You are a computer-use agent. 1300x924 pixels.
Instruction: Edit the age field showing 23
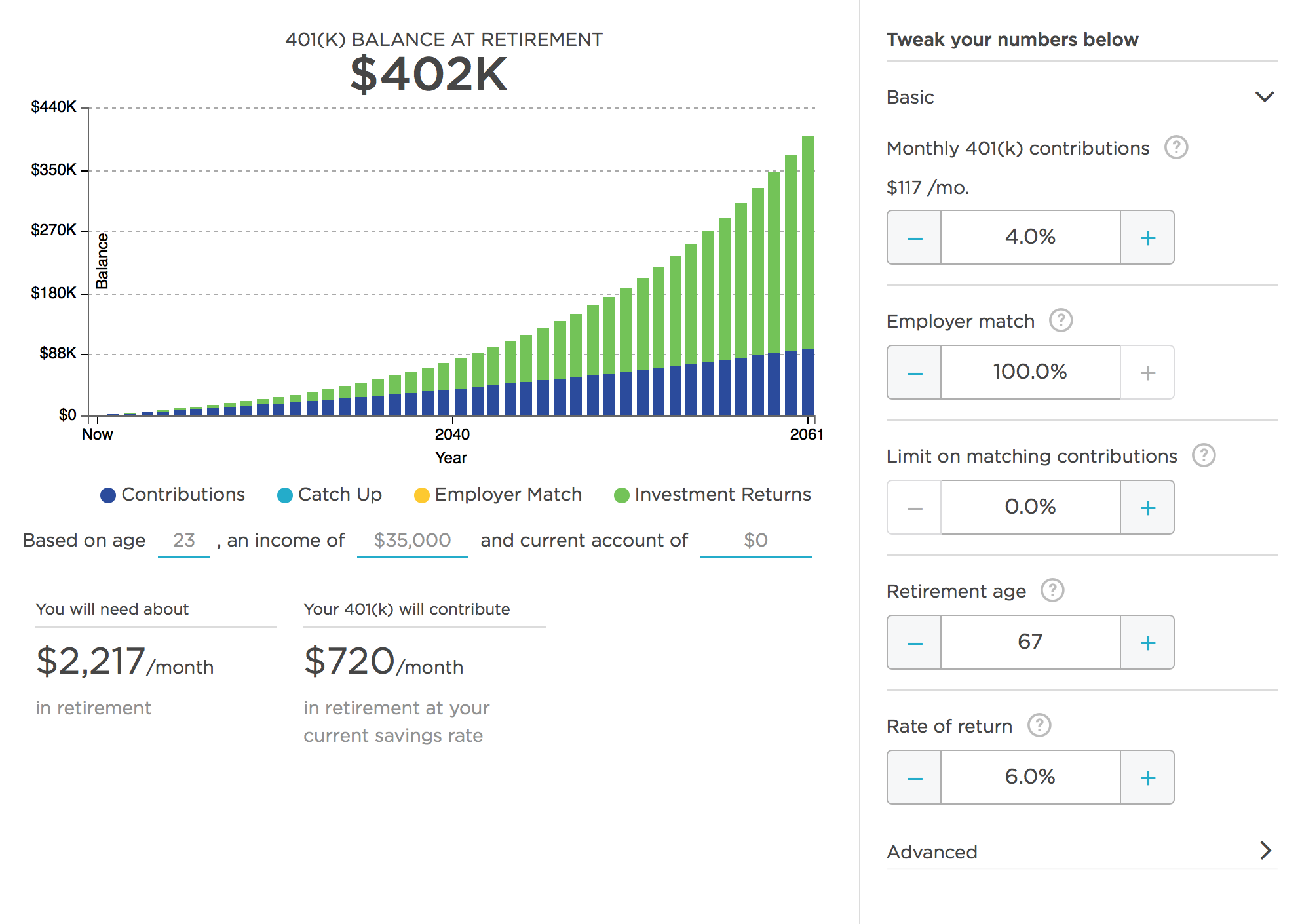pos(184,541)
